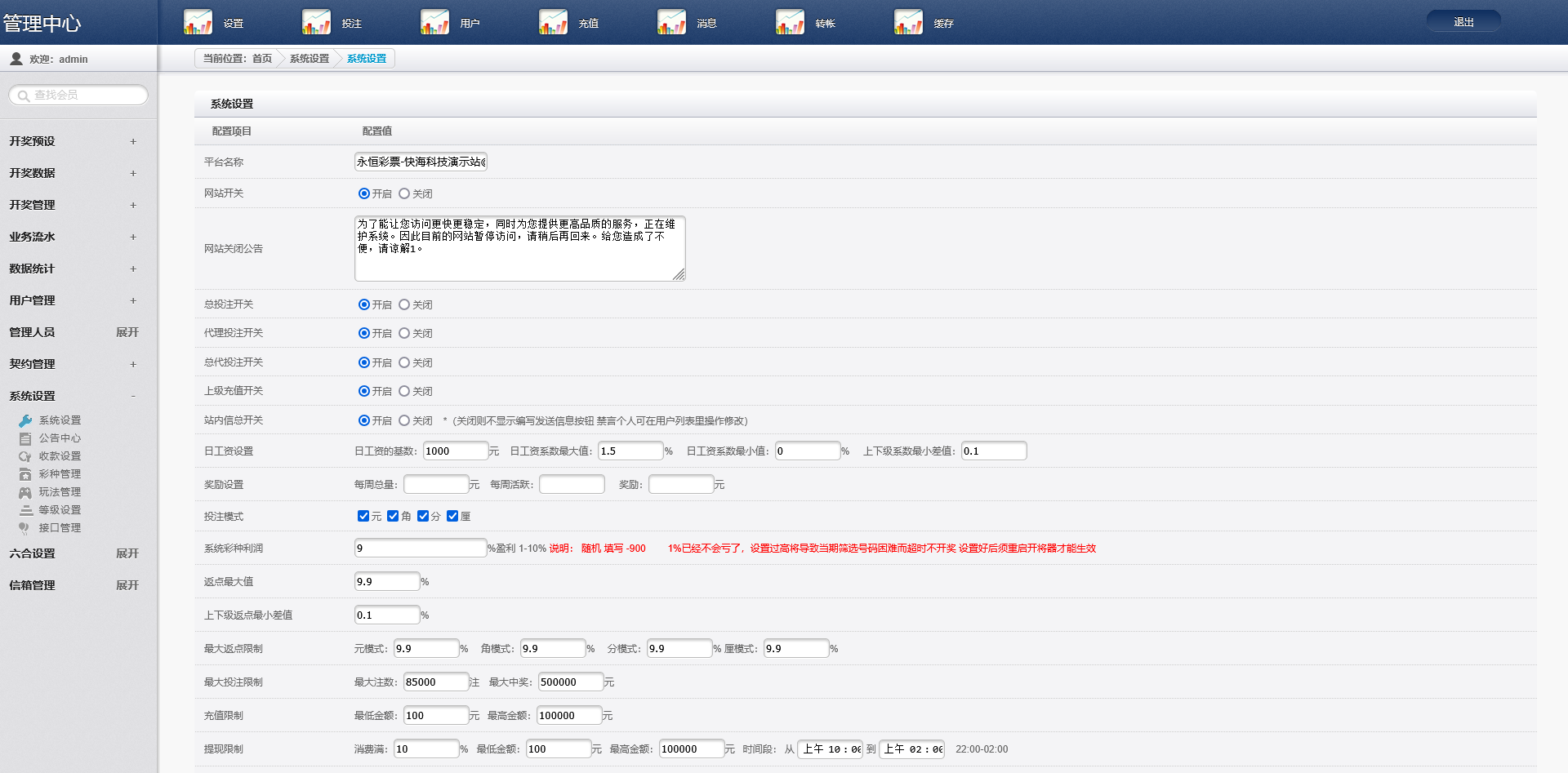Select 关闭 radio for 网站开关
This screenshot has height=773, width=1568.
[x=404, y=193]
